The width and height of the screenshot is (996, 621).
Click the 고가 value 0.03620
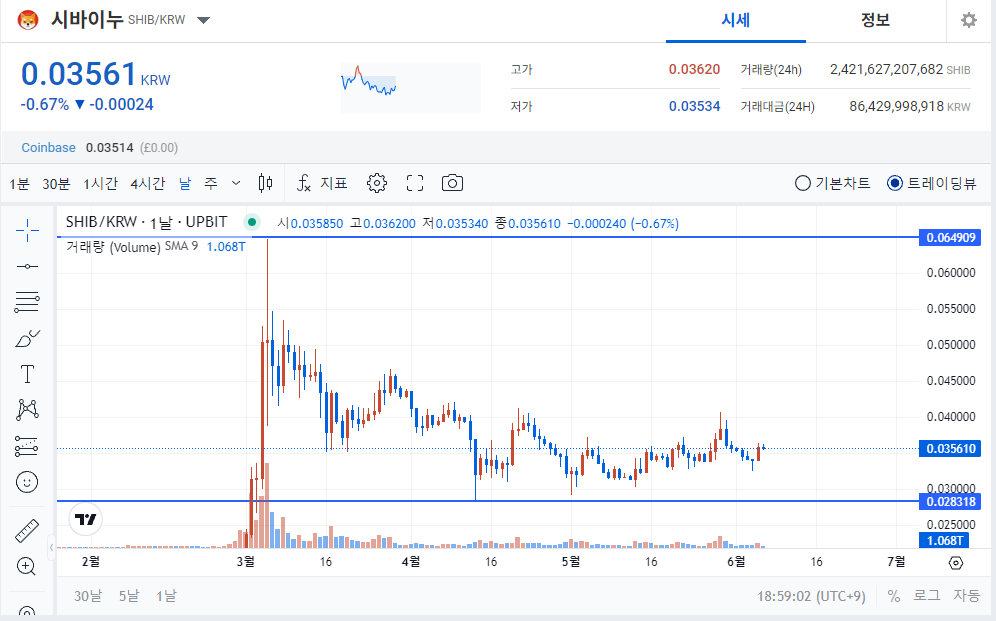point(694,69)
